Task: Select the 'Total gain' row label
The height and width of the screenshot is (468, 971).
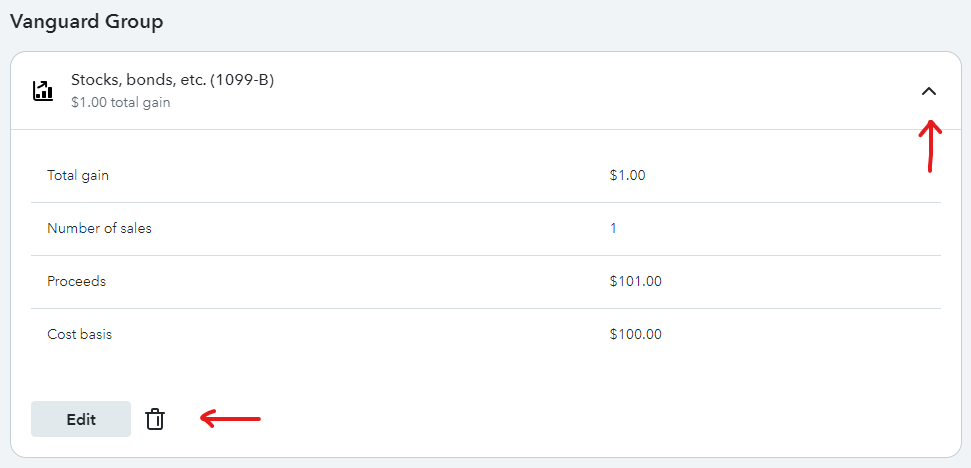Action: pos(78,176)
